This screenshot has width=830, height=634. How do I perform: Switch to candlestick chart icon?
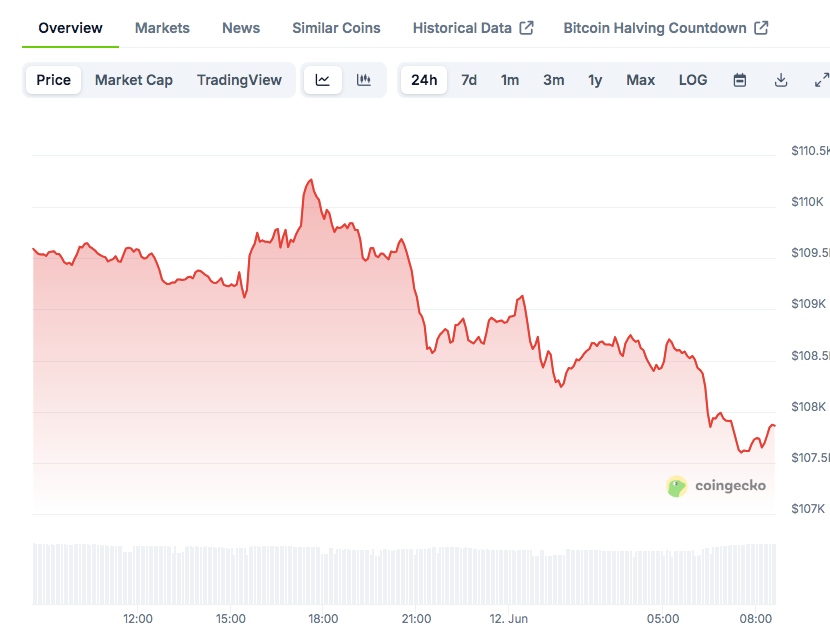pyautogui.click(x=364, y=80)
